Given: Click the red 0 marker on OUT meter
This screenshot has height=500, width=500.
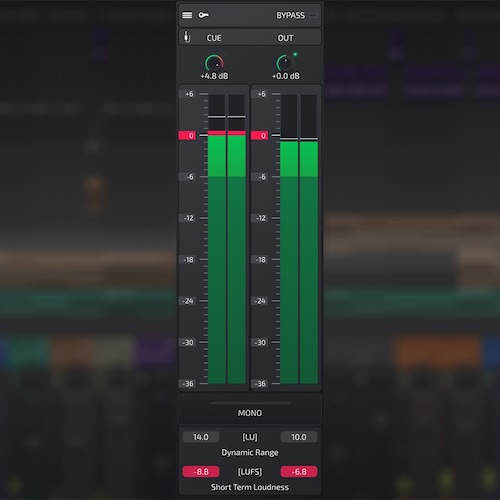Looking at the screenshot, I should click(x=259, y=135).
